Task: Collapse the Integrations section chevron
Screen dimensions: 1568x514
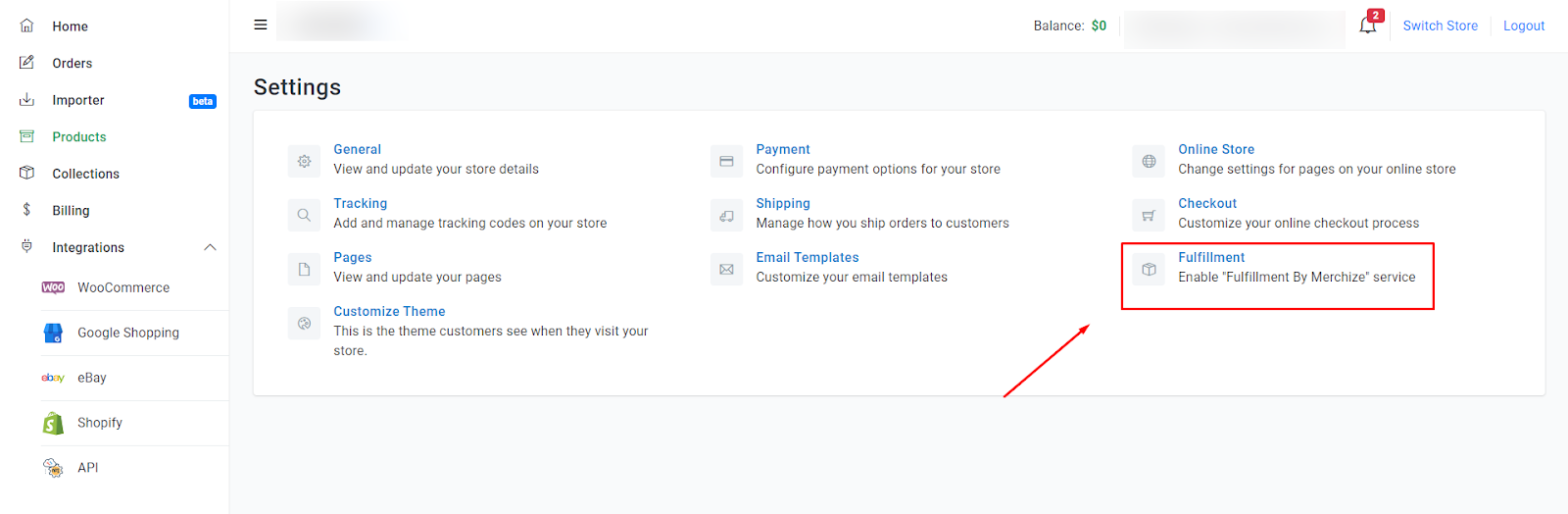Action: pos(210,247)
